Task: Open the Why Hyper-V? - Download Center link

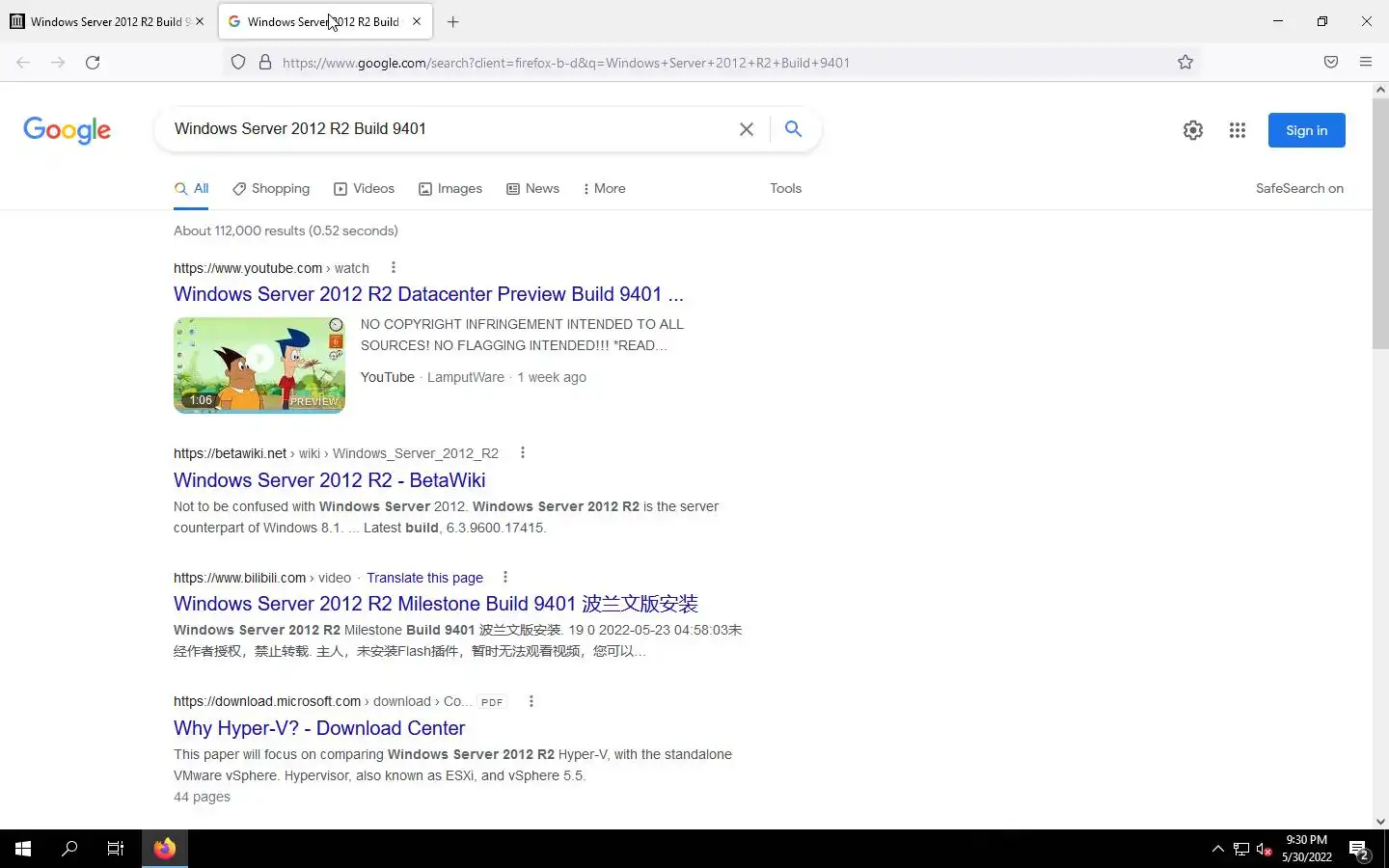Action: point(319,728)
